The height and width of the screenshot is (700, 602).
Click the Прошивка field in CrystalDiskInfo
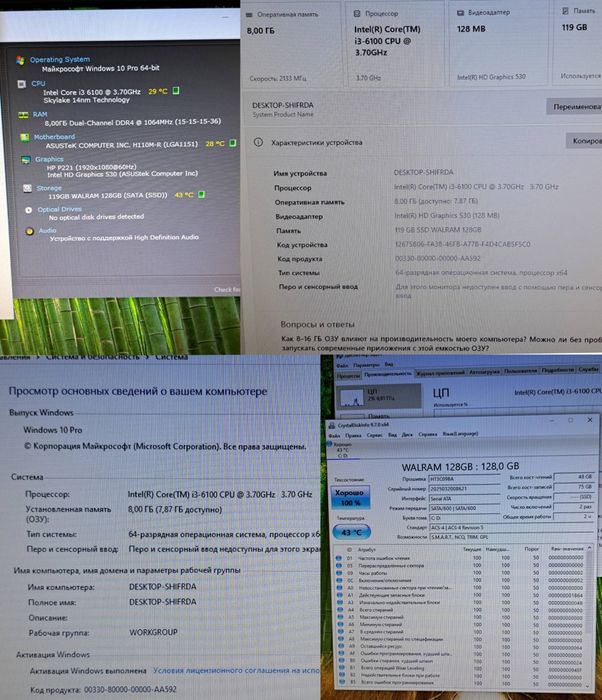464,479
